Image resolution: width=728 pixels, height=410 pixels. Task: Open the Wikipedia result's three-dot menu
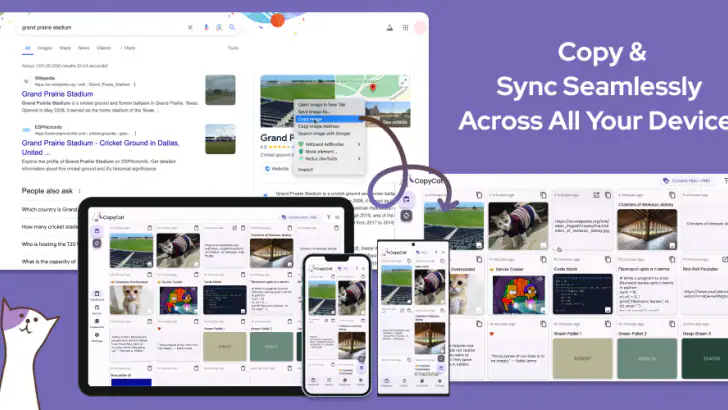(x=135, y=85)
